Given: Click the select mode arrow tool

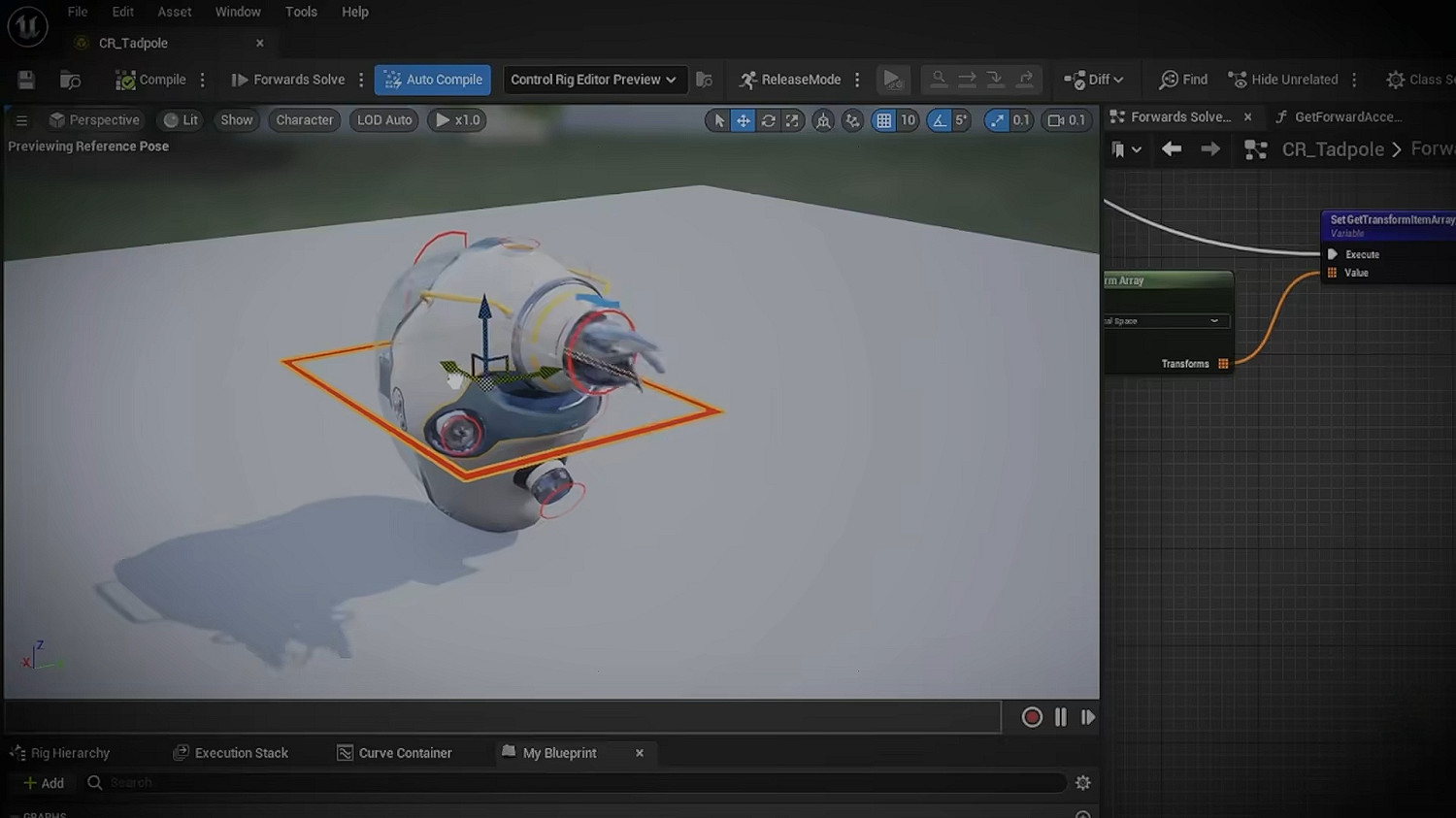Looking at the screenshot, I should tap(718, 120).
